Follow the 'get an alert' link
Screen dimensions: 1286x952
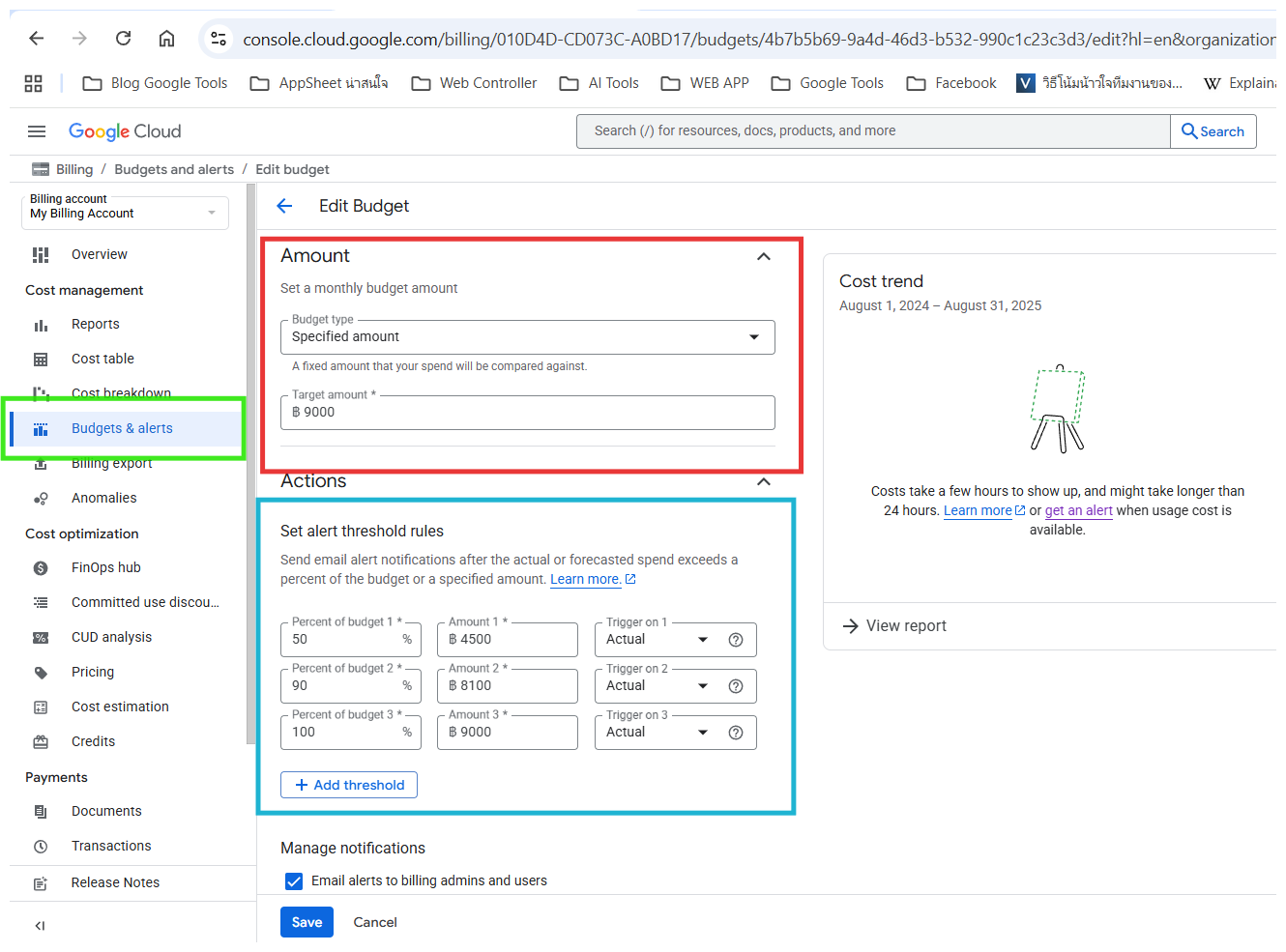pos(1079,511)
